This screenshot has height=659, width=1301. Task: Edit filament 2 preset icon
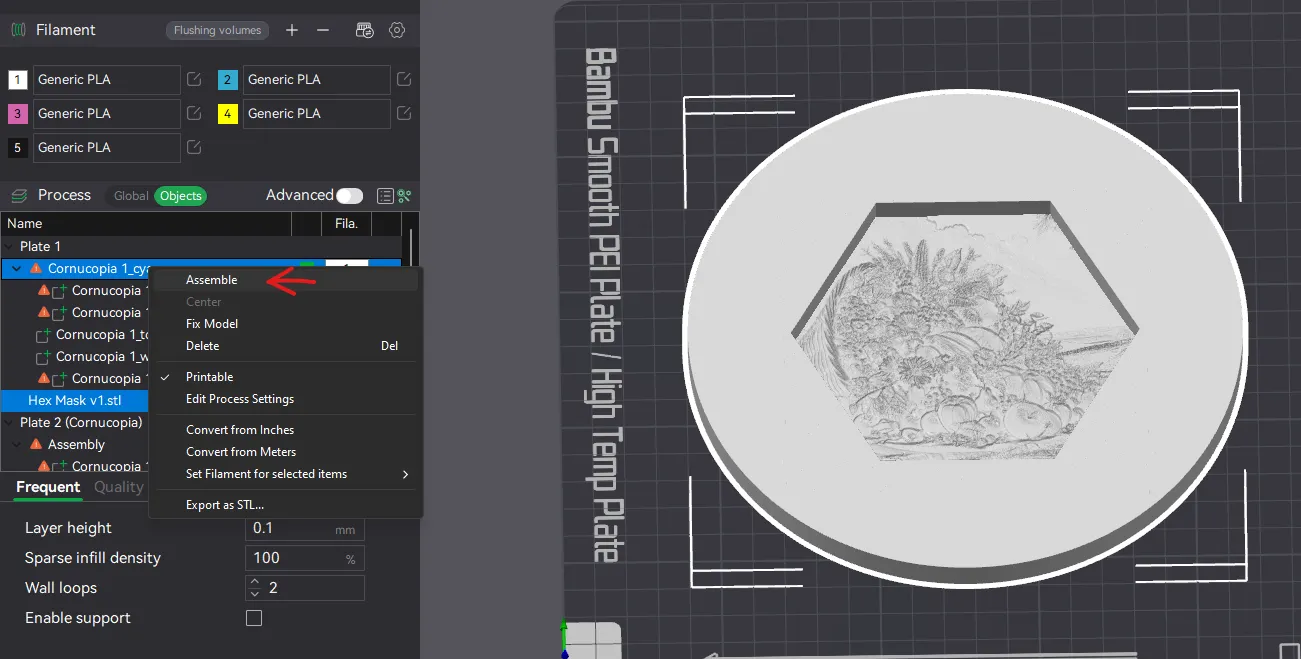point(404,79)
